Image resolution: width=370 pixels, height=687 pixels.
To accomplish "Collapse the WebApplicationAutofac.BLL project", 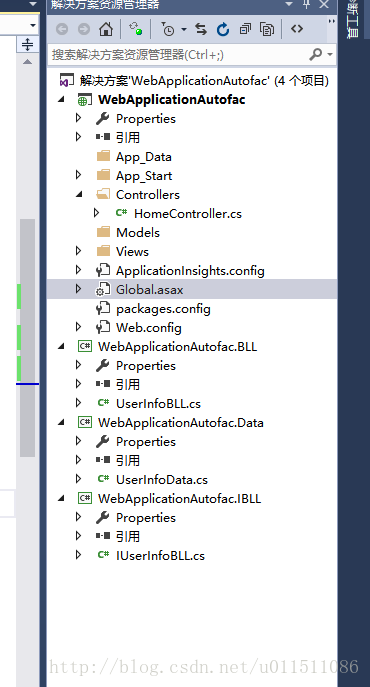I will pyautogui.click(x=62, y=347).
